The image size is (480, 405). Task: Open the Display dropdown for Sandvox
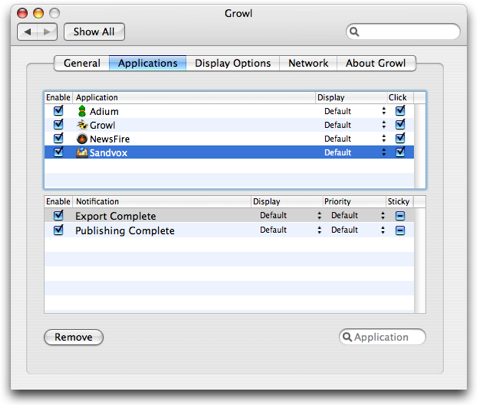tap(355, 152)
